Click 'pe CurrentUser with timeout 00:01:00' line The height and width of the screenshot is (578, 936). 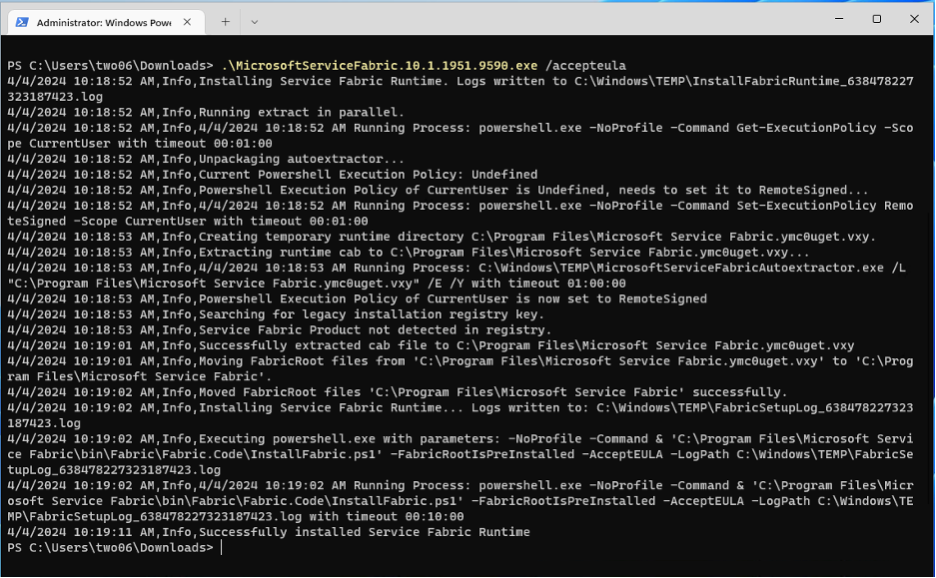140,143
